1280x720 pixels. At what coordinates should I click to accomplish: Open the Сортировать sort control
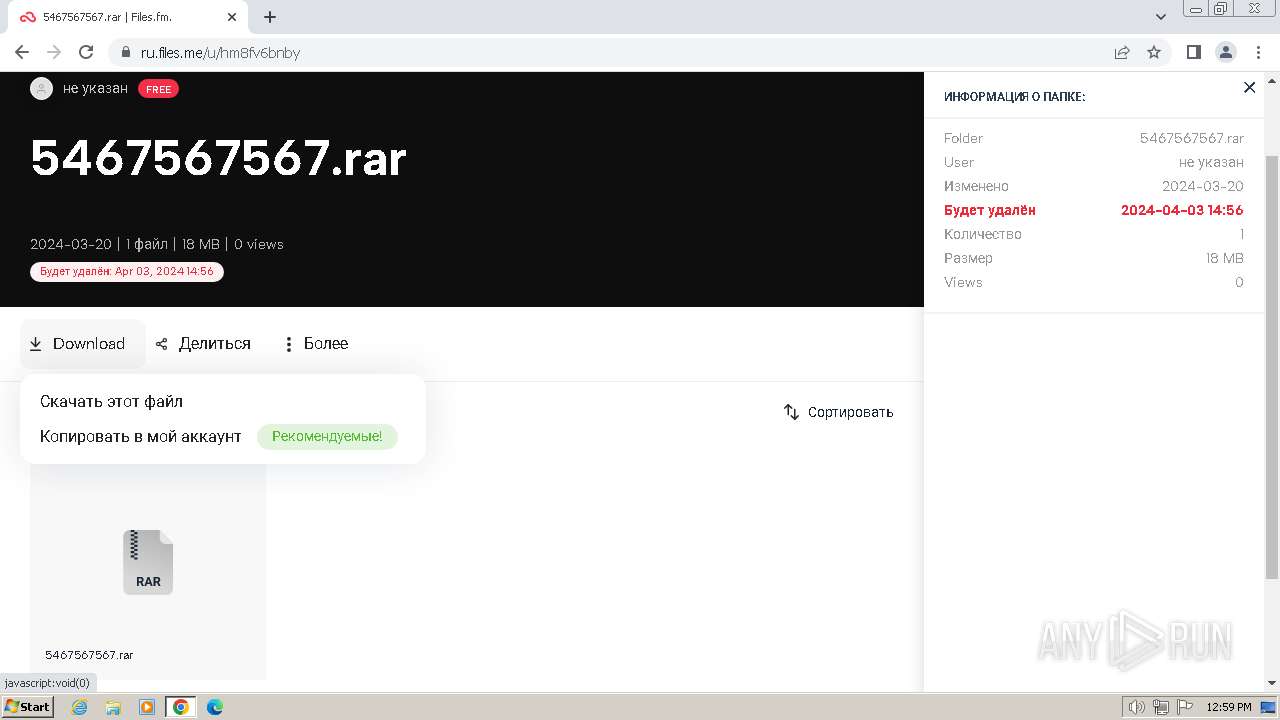click(838, 412)
